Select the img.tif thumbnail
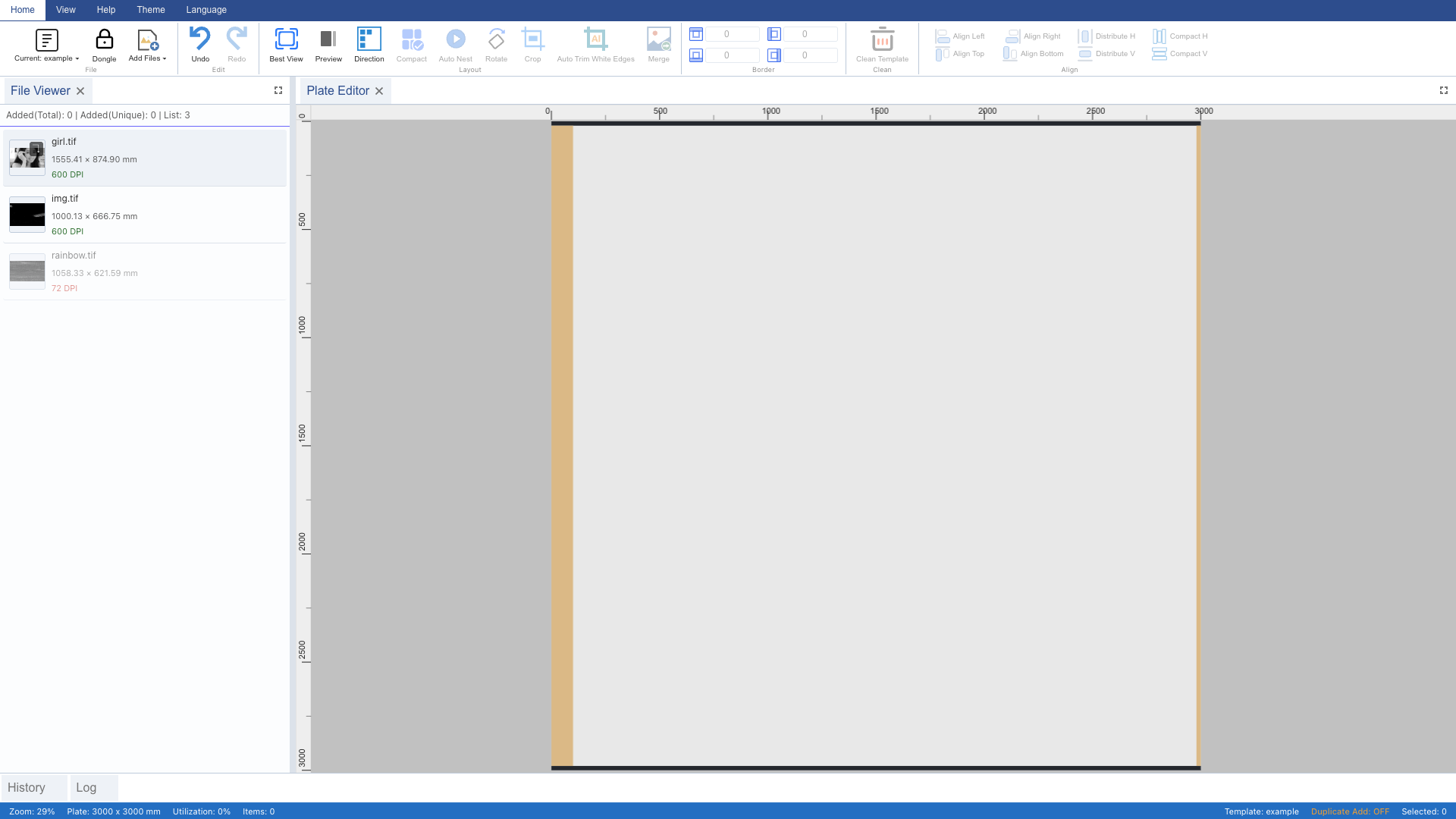1456x819 pixels. point(27,215)
